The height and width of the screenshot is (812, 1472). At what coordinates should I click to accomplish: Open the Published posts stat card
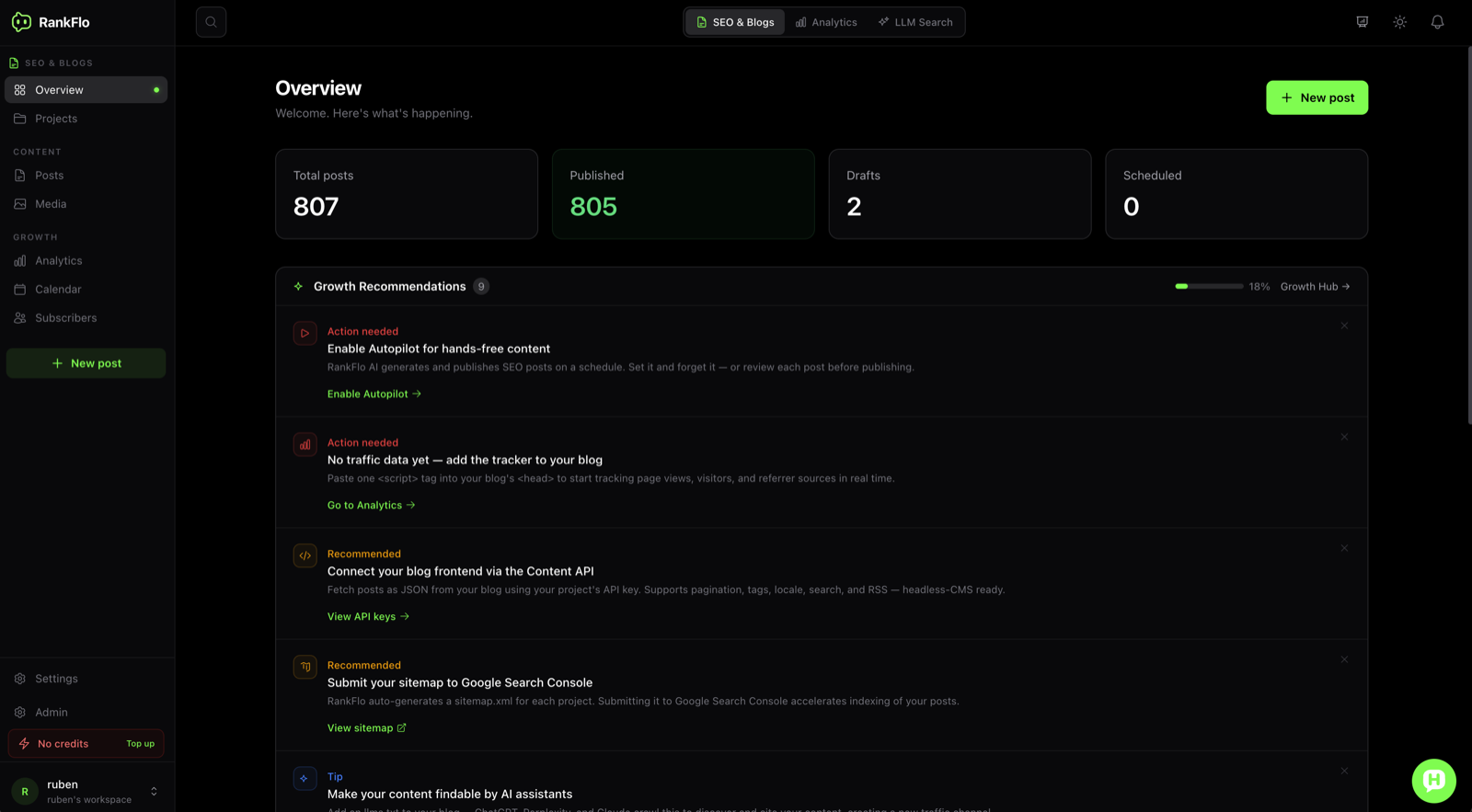[683, 194]
